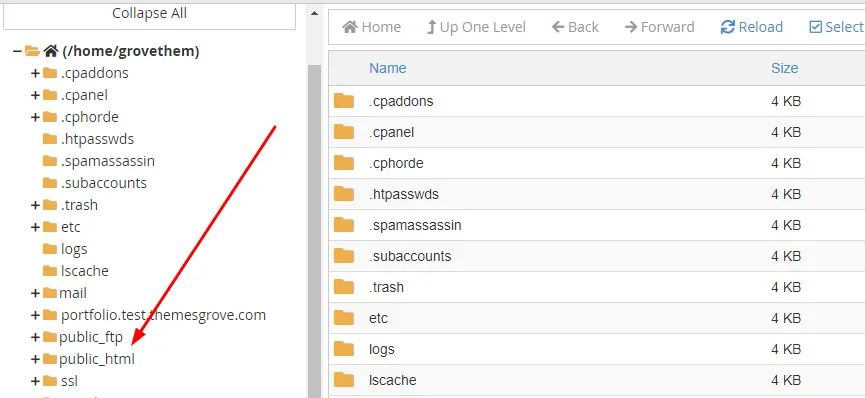865x398 pixels.
Task: Select the .htpasswds name in file list
Action: pos(404,194)
